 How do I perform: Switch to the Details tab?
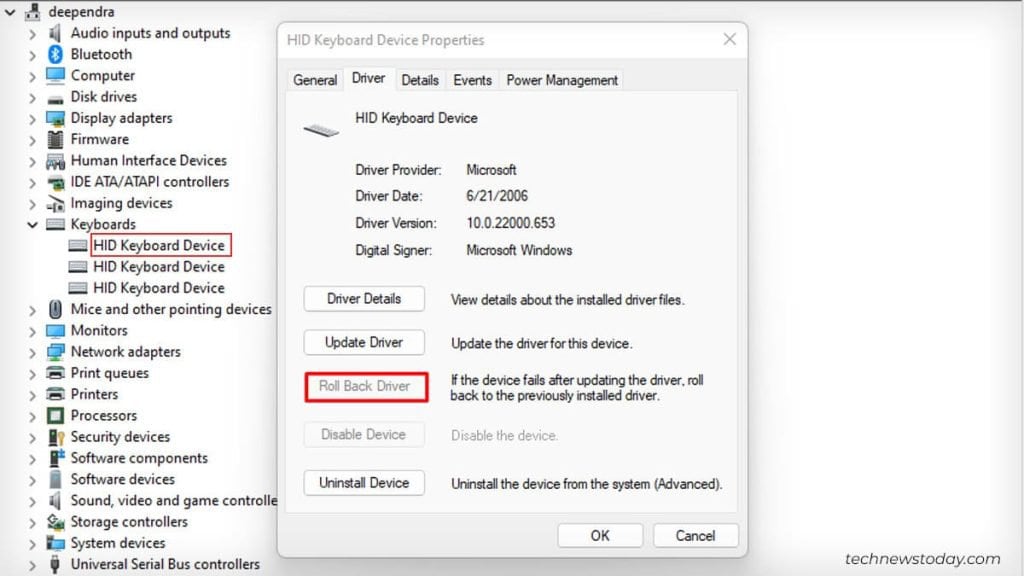[x=419, y=79]
